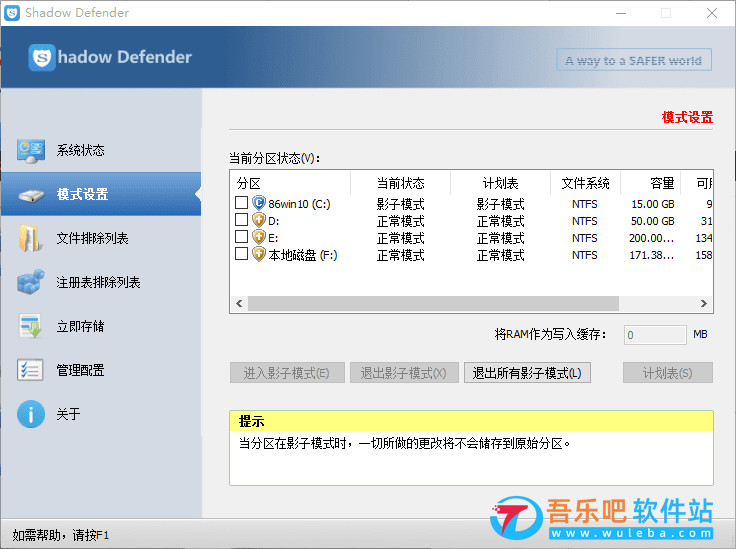736x549 pixels.
Task: Select the 本地磁盘 (F:) partition name
Action: click(x=303, y=255)
